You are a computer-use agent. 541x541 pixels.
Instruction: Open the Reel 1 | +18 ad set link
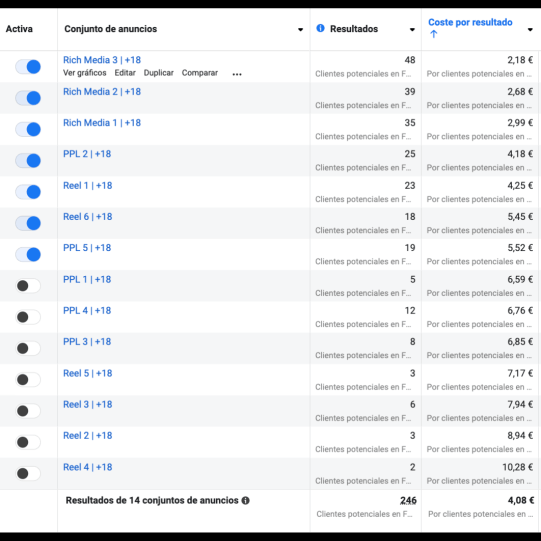88,186
